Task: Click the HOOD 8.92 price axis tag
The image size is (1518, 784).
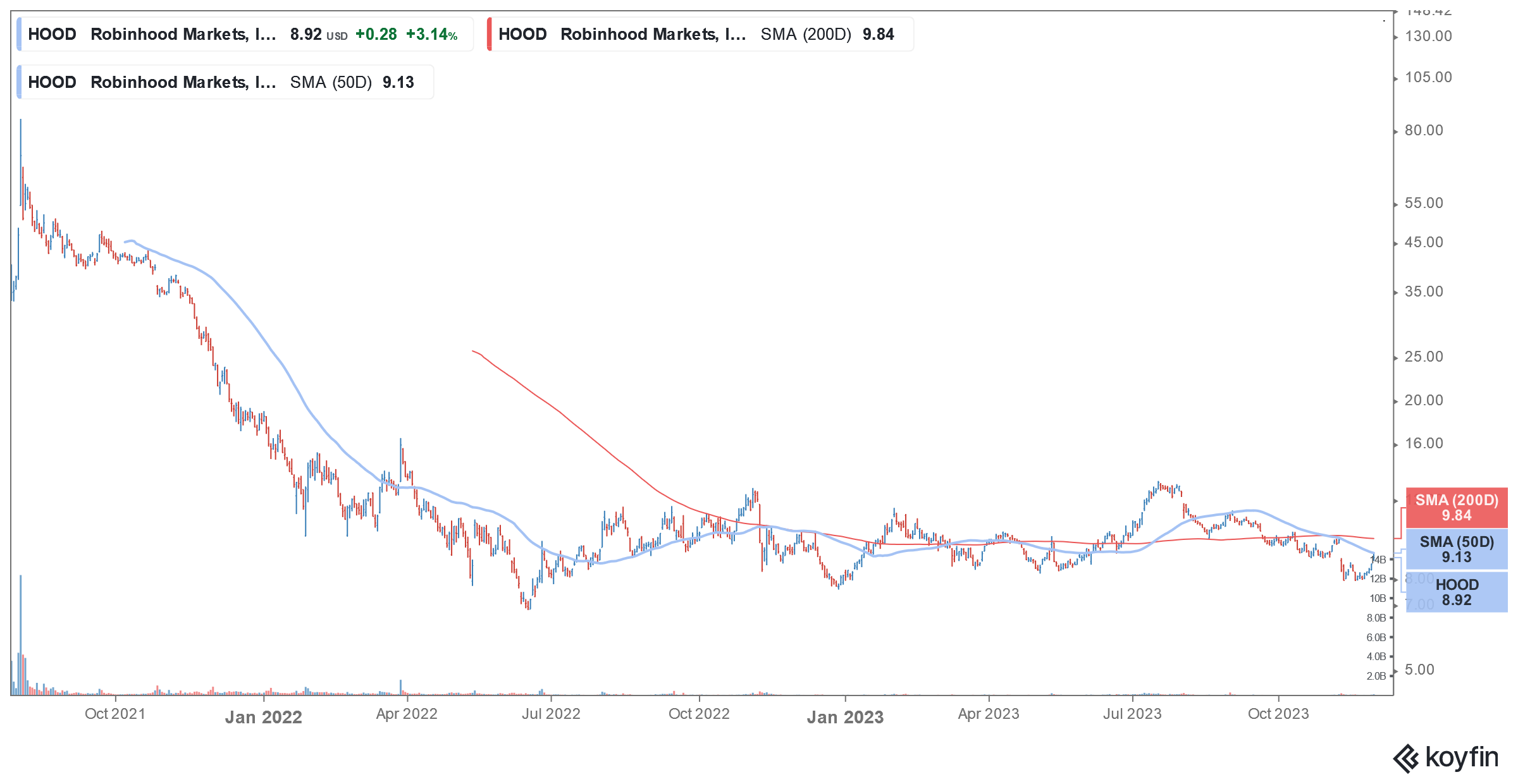Action: tap(1457, 592)
